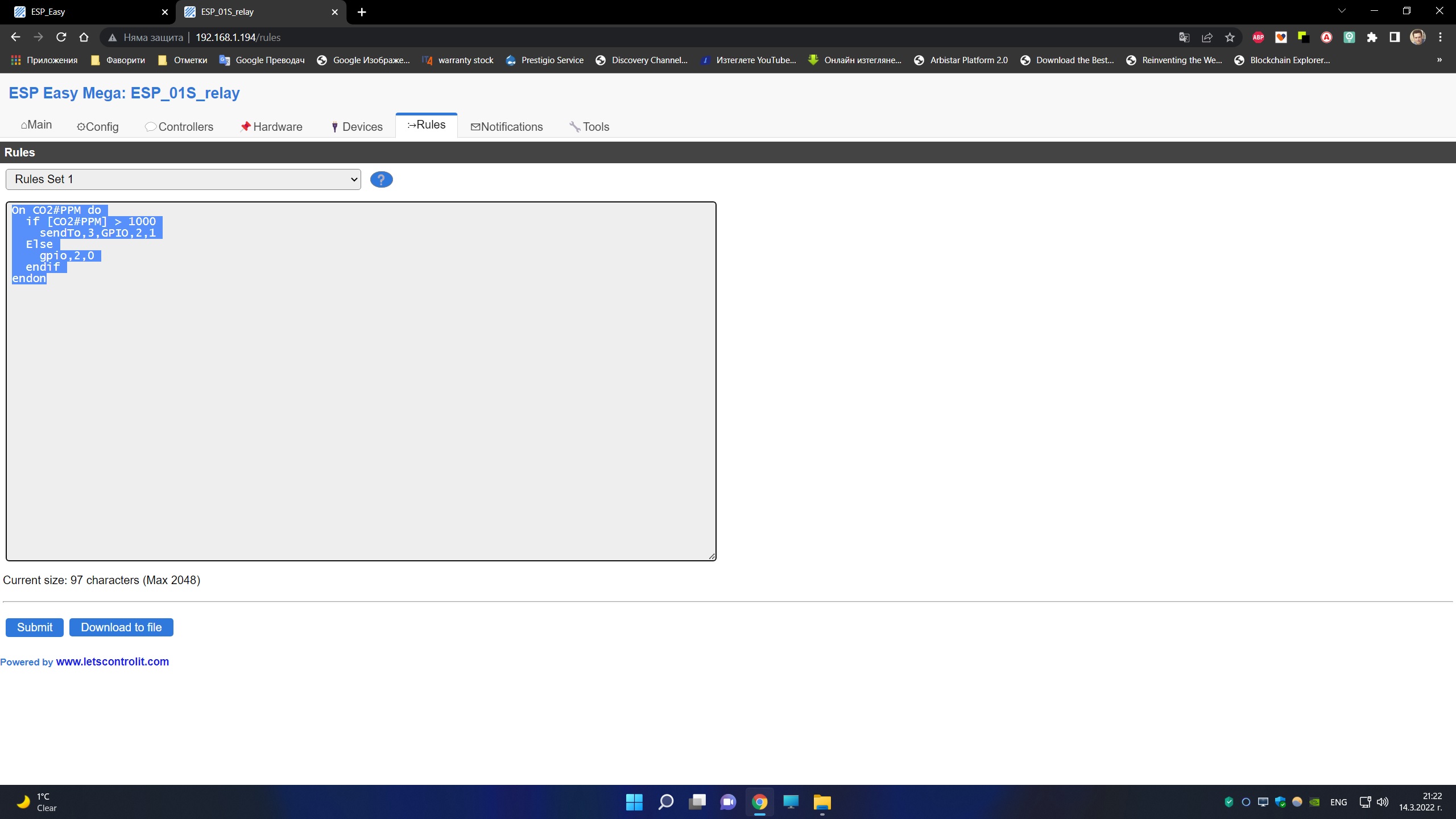
Task: Click the www.letscontrolit.com link
Action: tap(112, 661)
